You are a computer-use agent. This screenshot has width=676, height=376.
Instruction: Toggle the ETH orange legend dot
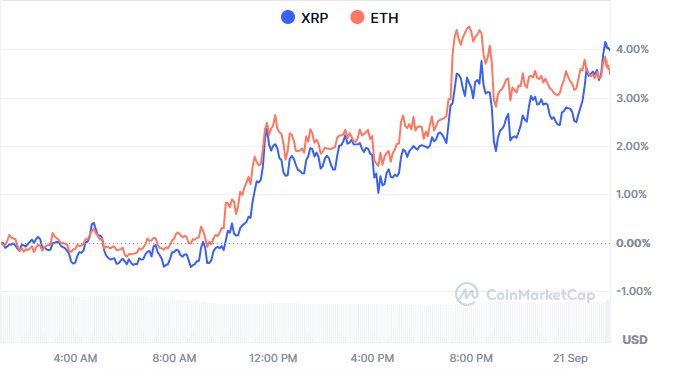coord(357,17)
